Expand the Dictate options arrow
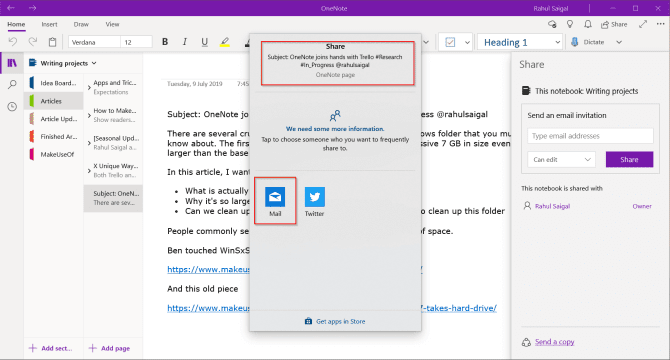 tap(619, 42)
